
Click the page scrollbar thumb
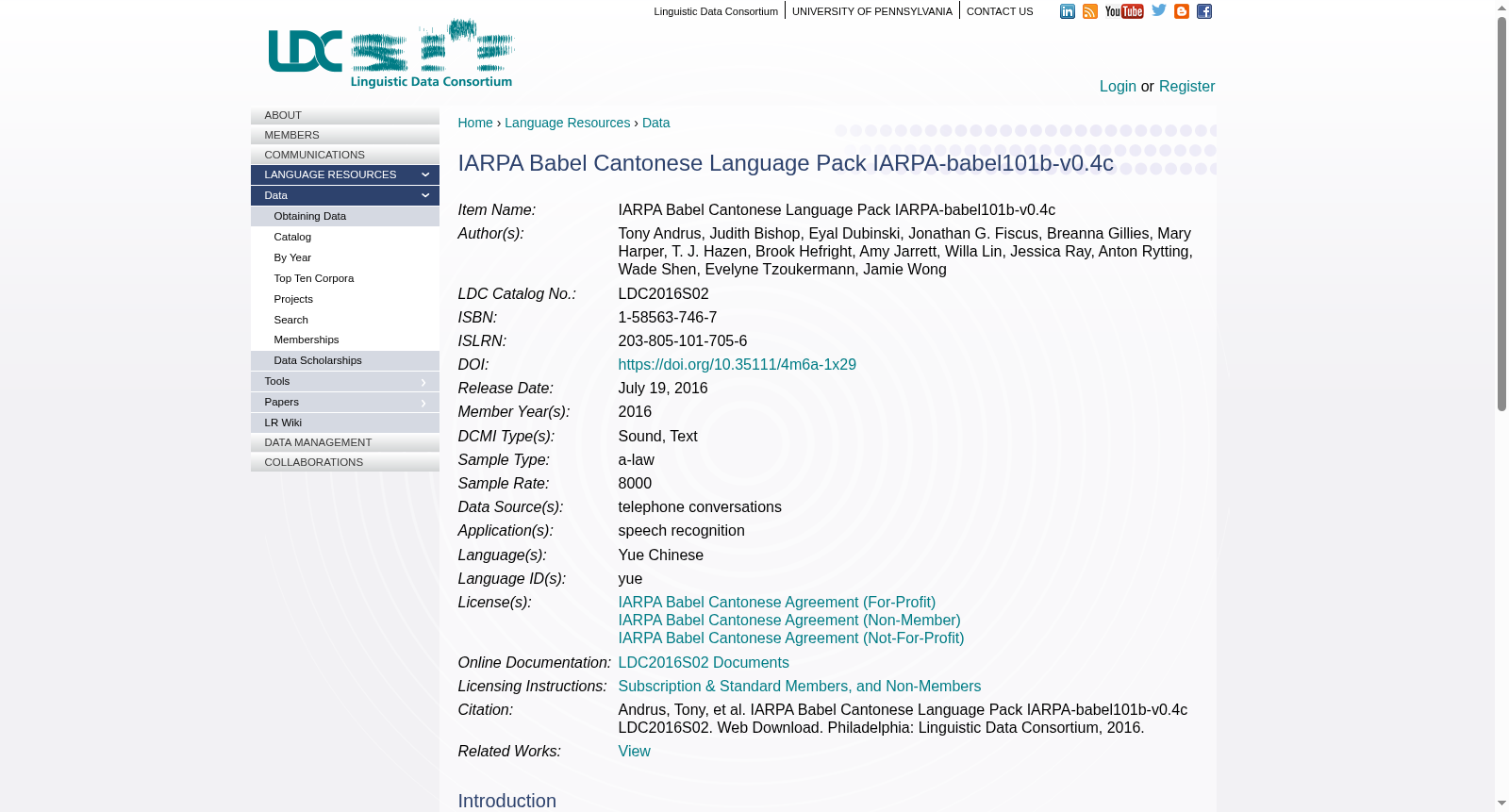tap(1501, 213)
